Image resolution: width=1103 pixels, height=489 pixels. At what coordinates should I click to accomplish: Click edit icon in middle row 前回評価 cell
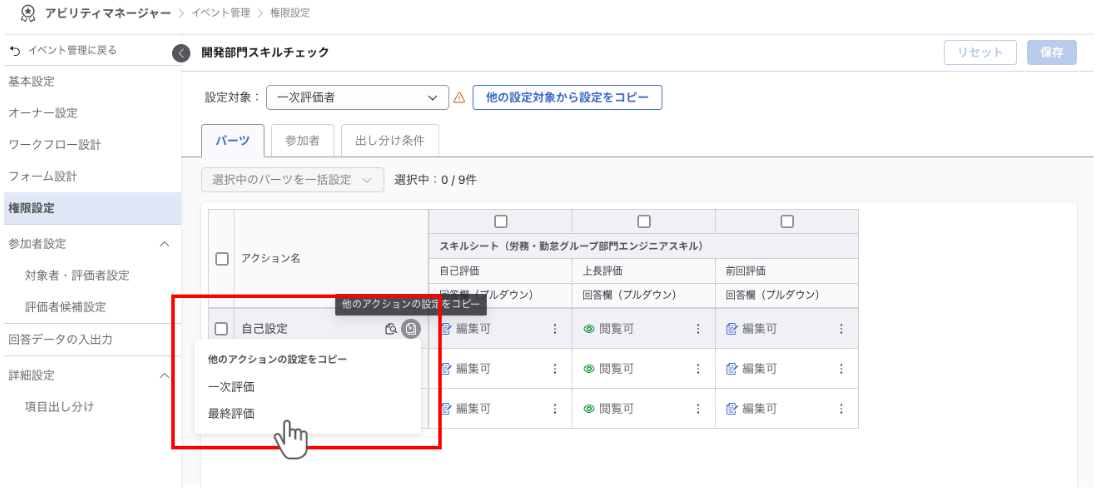coord(732,369)
